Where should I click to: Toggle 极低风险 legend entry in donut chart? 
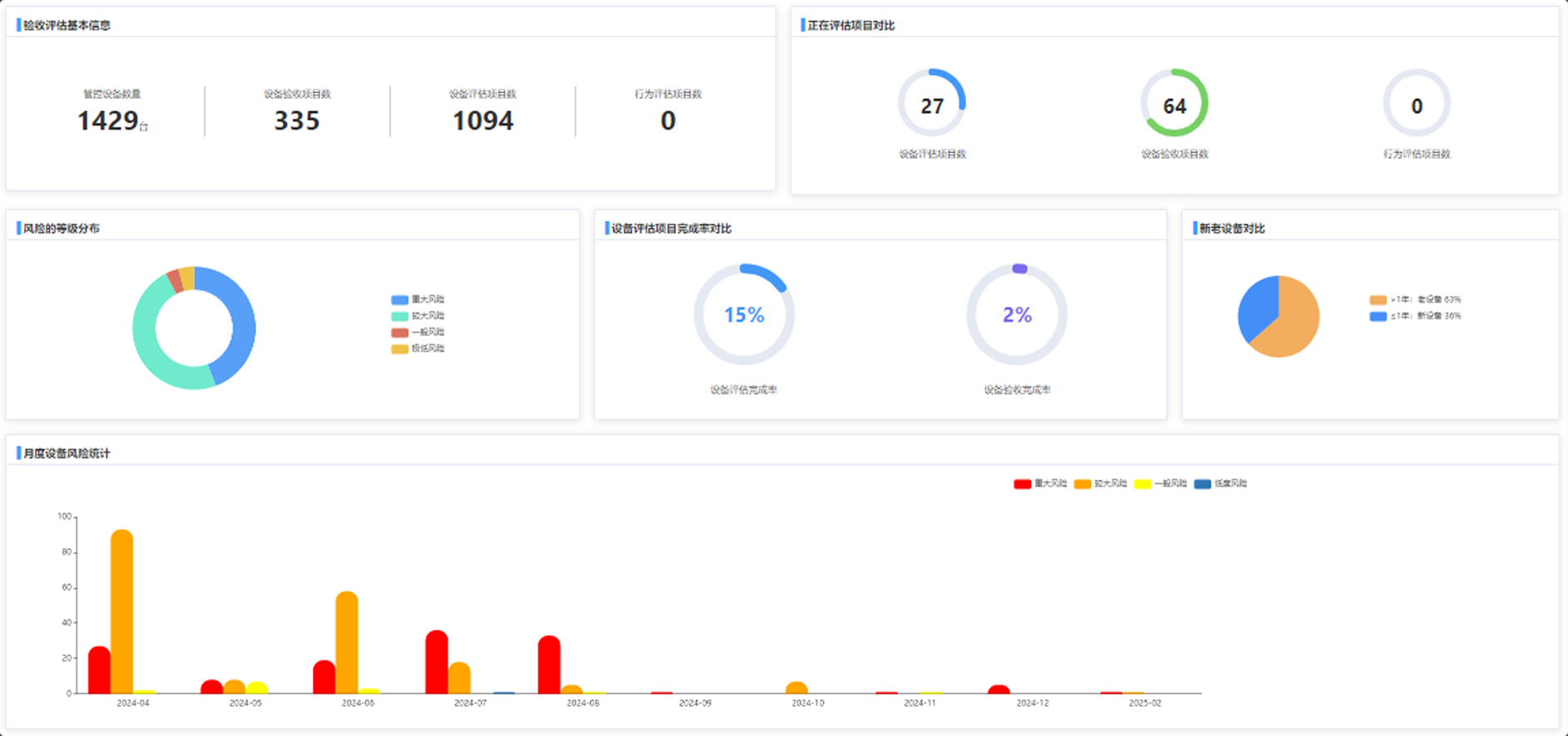[417, 348]
